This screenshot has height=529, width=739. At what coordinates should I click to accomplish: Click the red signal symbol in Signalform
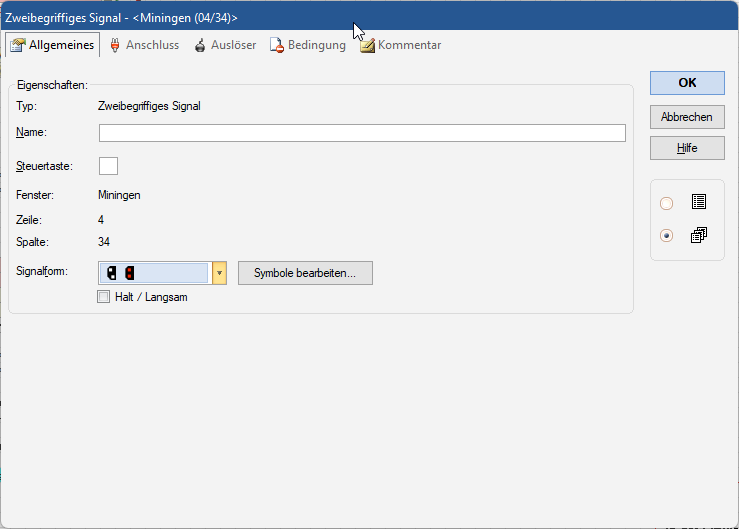(x=129, y=273)
